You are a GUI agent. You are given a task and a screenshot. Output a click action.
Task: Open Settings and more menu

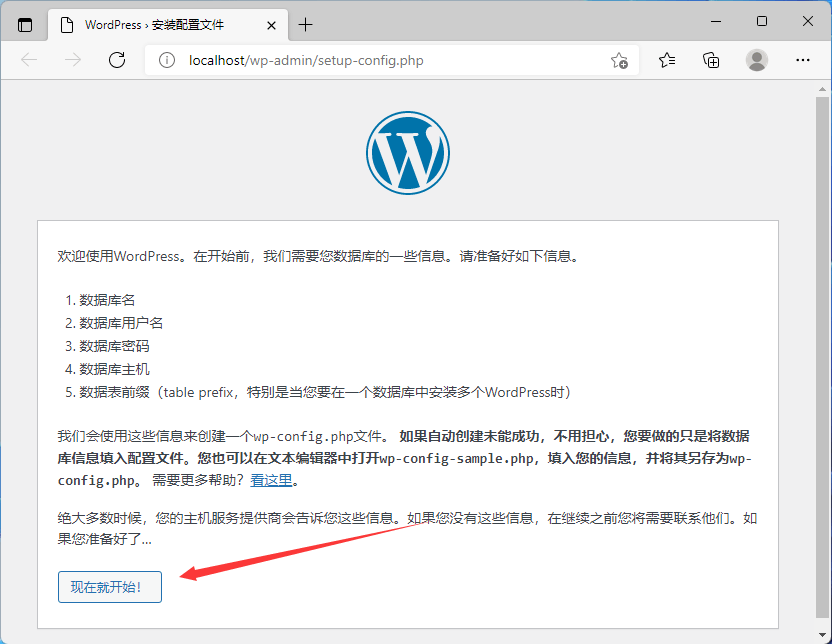[803, 60]
